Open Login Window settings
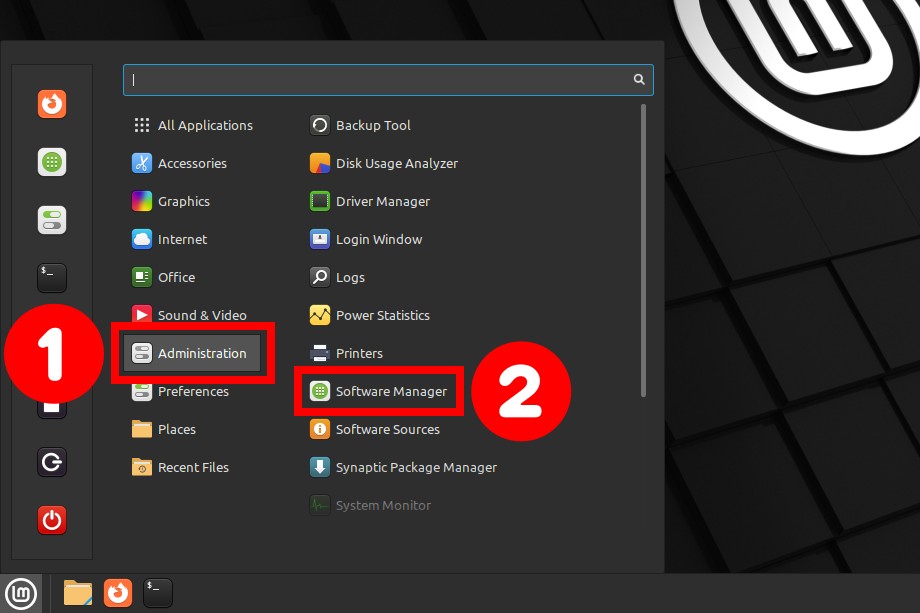The width and height of the screenshot is (920, 613). click(366, 239)
